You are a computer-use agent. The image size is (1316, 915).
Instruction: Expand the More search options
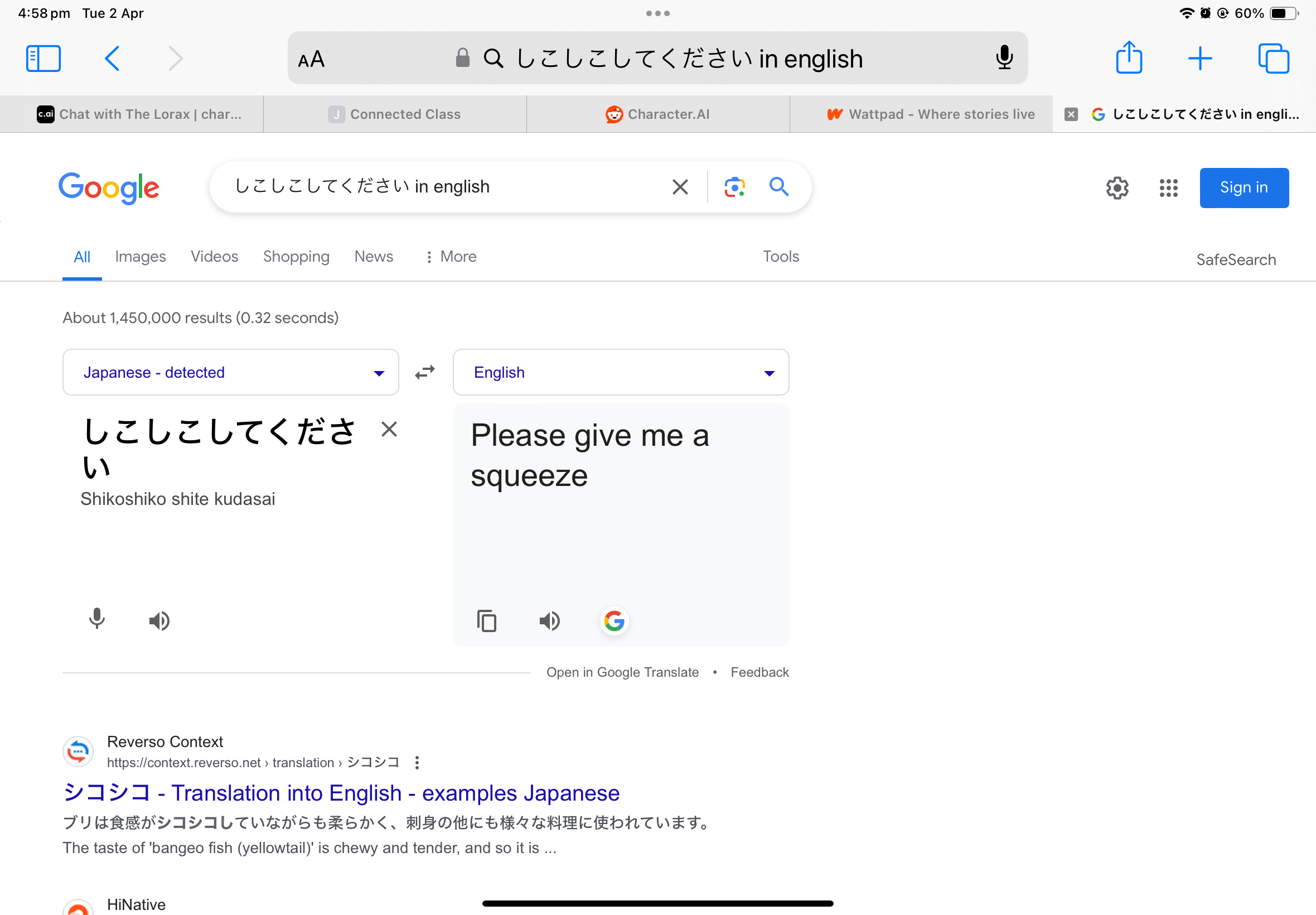(x=451, y=256)
